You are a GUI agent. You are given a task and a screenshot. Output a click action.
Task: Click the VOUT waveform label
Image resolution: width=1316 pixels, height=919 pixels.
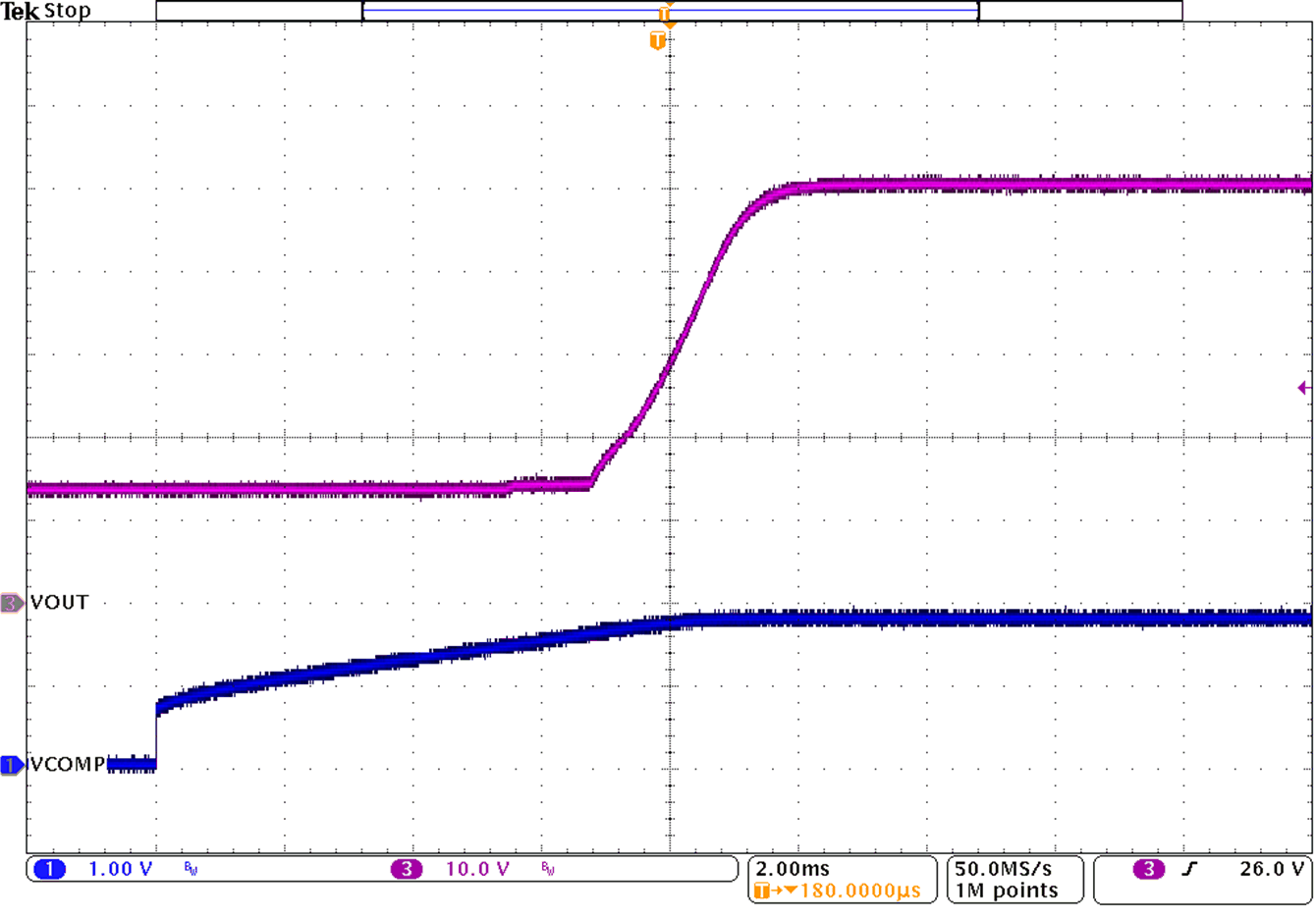pyautogui.click(x=60, y=603)
